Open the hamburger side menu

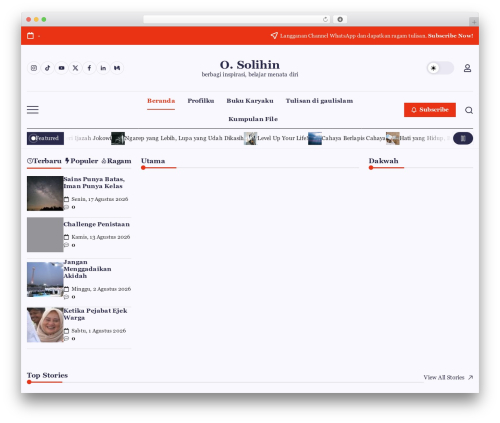33,110
